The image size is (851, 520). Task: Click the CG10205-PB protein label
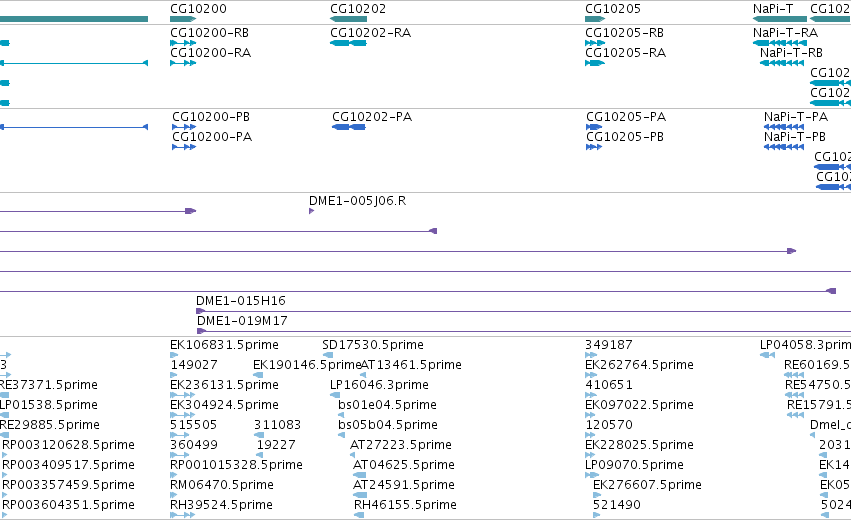coord(625,137)
